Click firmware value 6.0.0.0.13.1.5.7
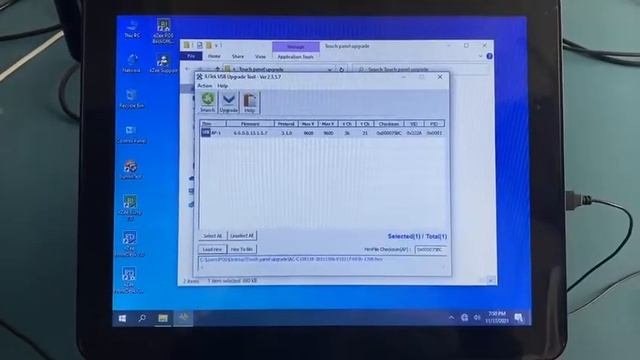This screenshot has width=640, height=360. [250, 133]
